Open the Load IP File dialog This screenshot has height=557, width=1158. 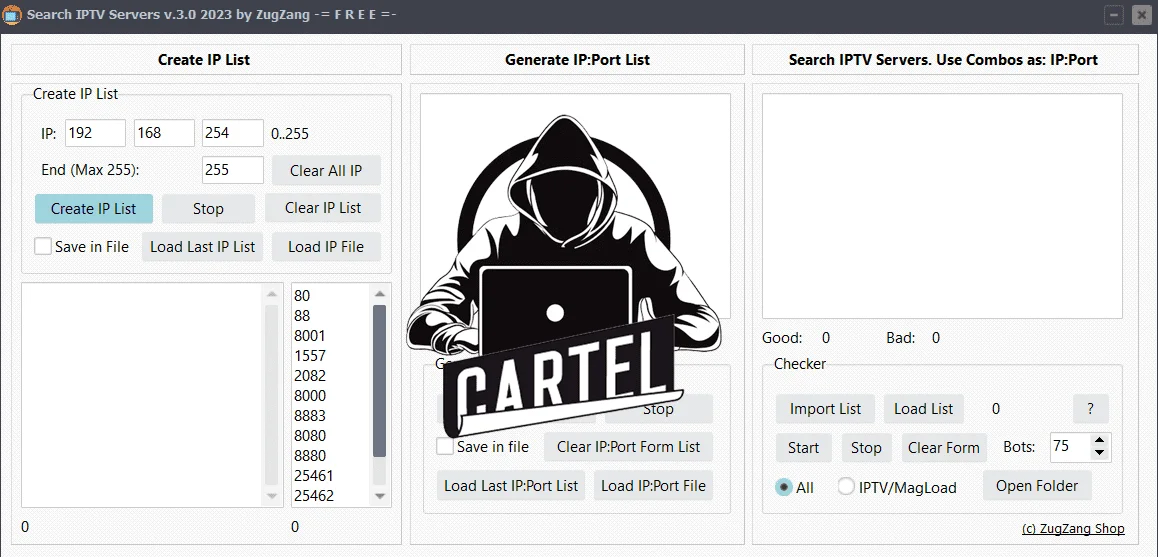tap(326, 247)
